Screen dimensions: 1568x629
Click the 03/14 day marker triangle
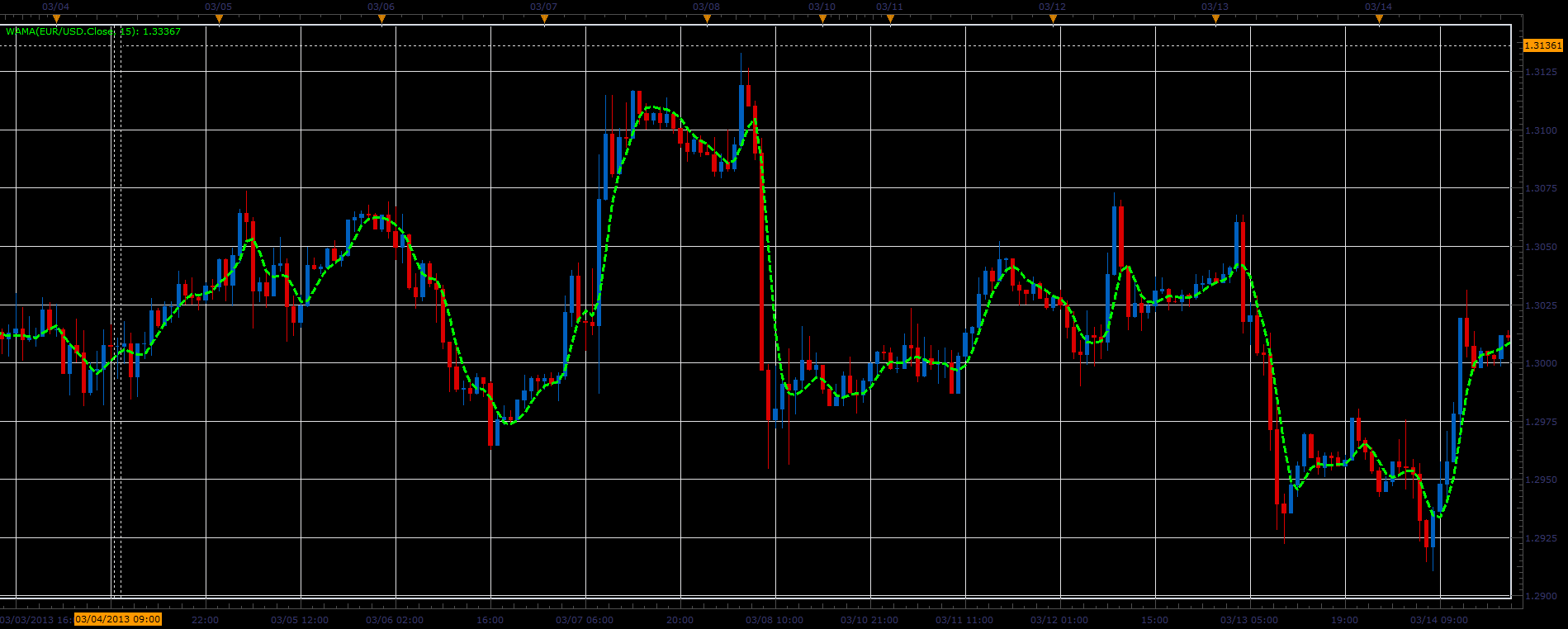[x=1379, y=18]
